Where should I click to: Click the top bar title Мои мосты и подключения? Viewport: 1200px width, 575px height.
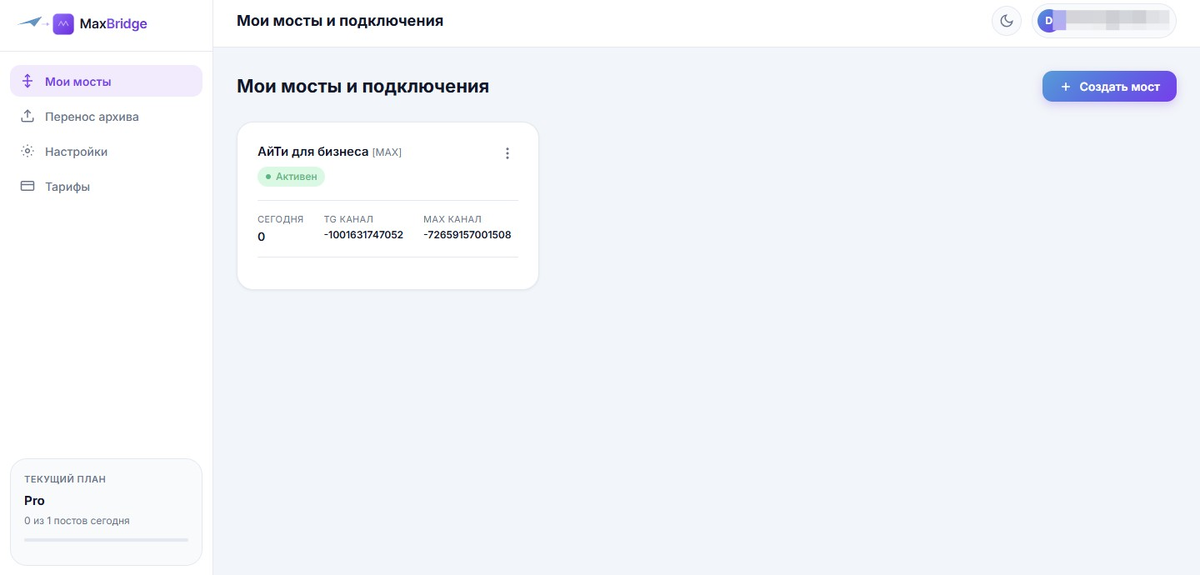[340, 21]
